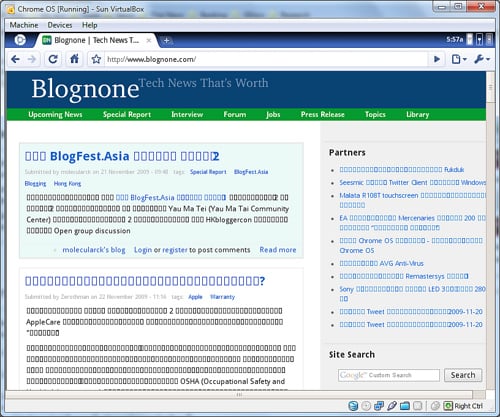This screenshot has height=417, width=500.
Task: Click the browser forward arrow
Action: 32,59
